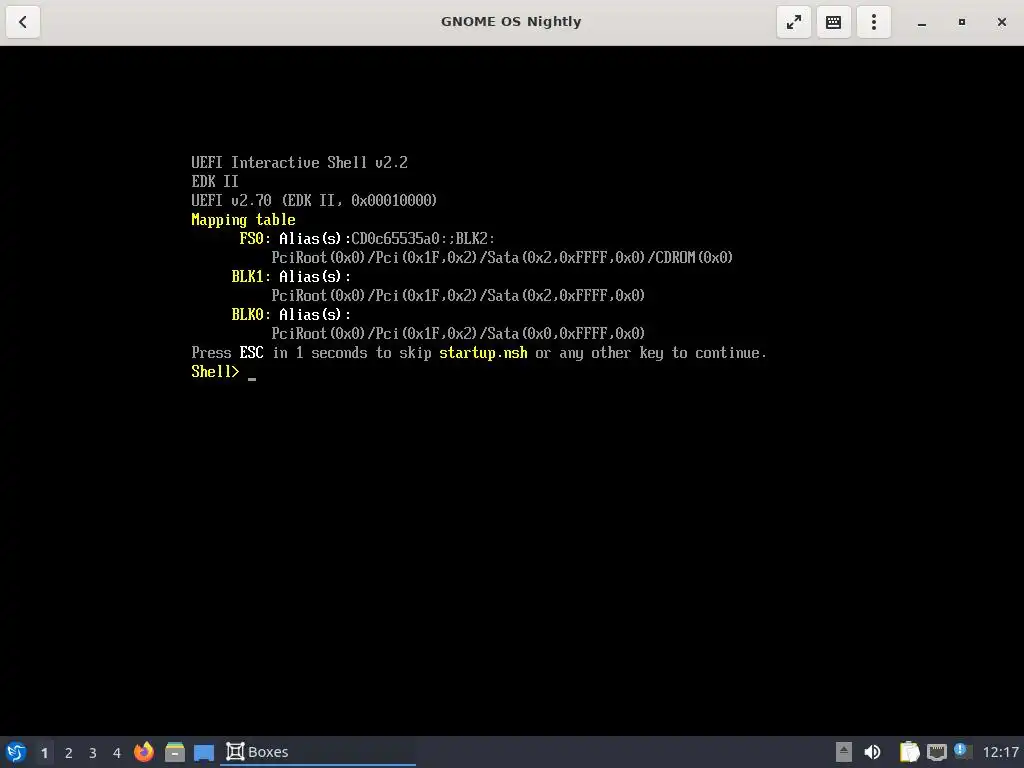Viewport: 1024px width, 768px height.
Task: Click the device path ending with CDROM(0x0)
Action: tap(502, 258)
